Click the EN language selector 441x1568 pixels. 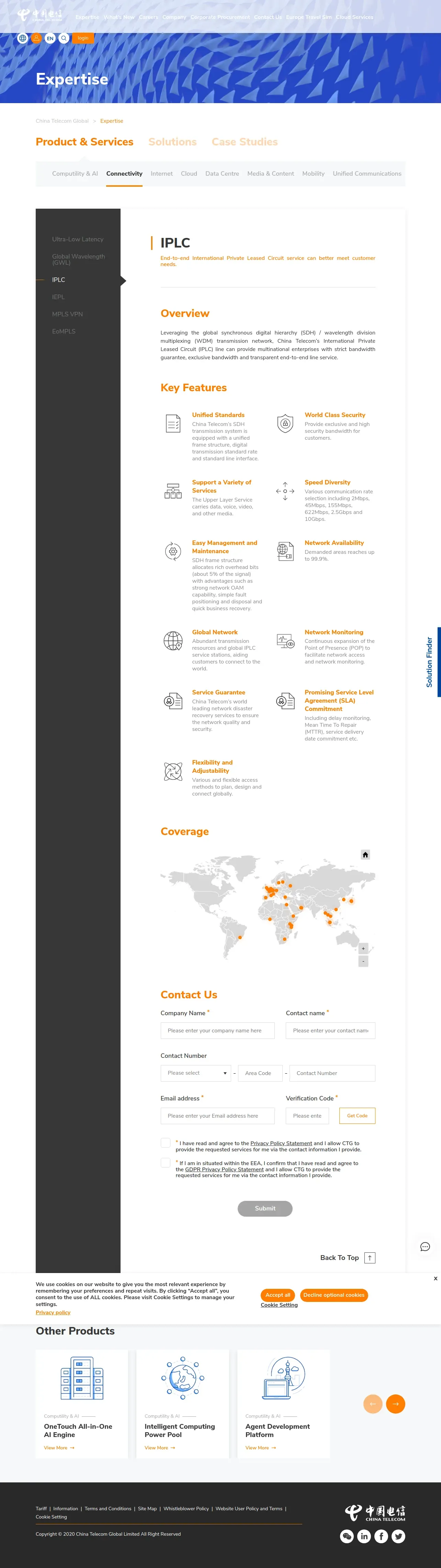pyautogui.click(x=50, y=39)
